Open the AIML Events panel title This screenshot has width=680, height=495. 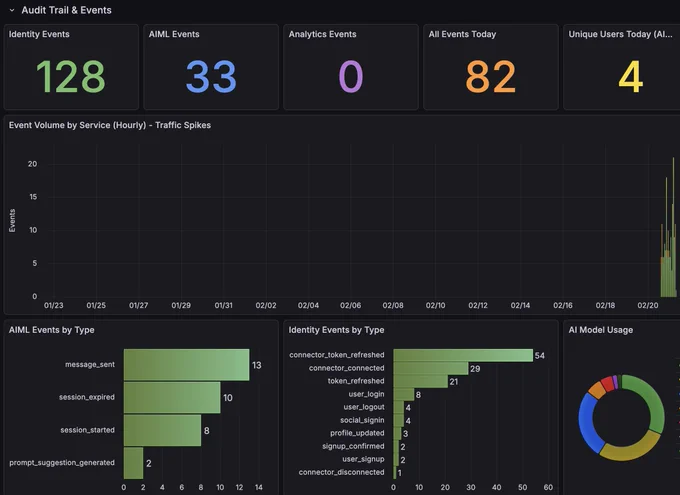click(174, 34)
